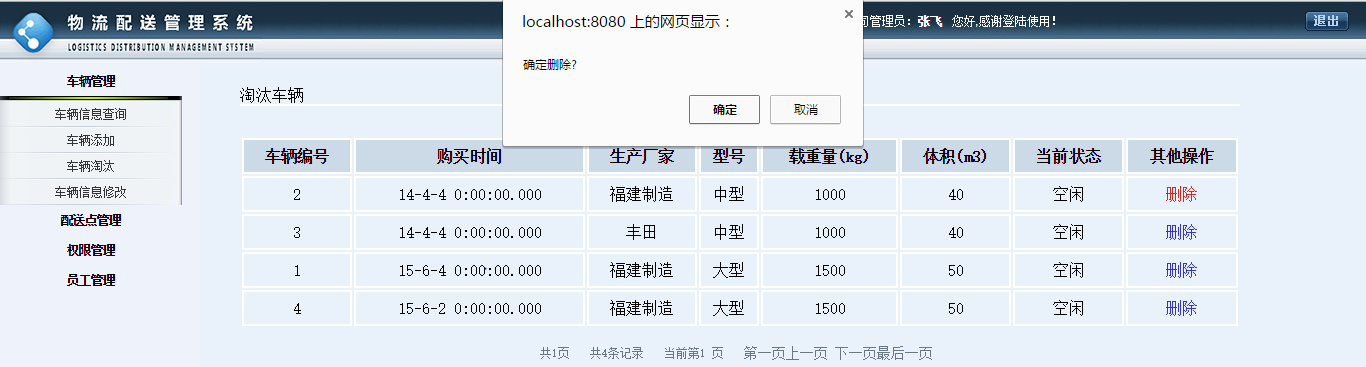Open 车辆添加 in the sidebar
1366x367 pixels.
coord(91,140)
